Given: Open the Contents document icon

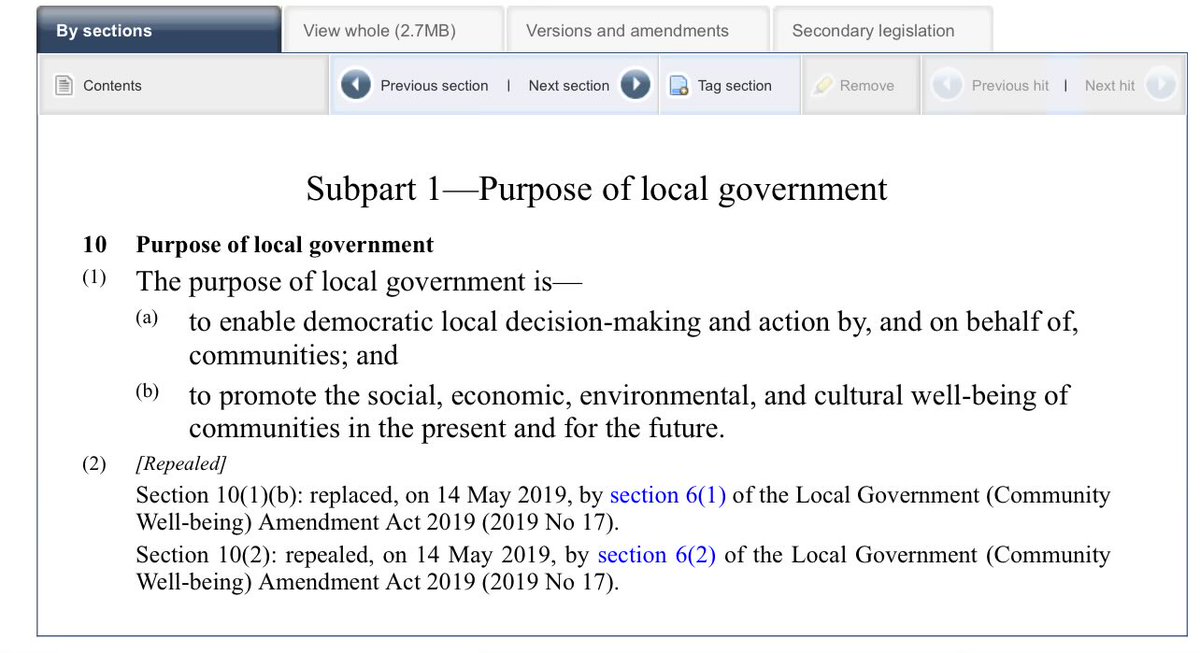Looking at the screenshot, I should click(64, 86).
